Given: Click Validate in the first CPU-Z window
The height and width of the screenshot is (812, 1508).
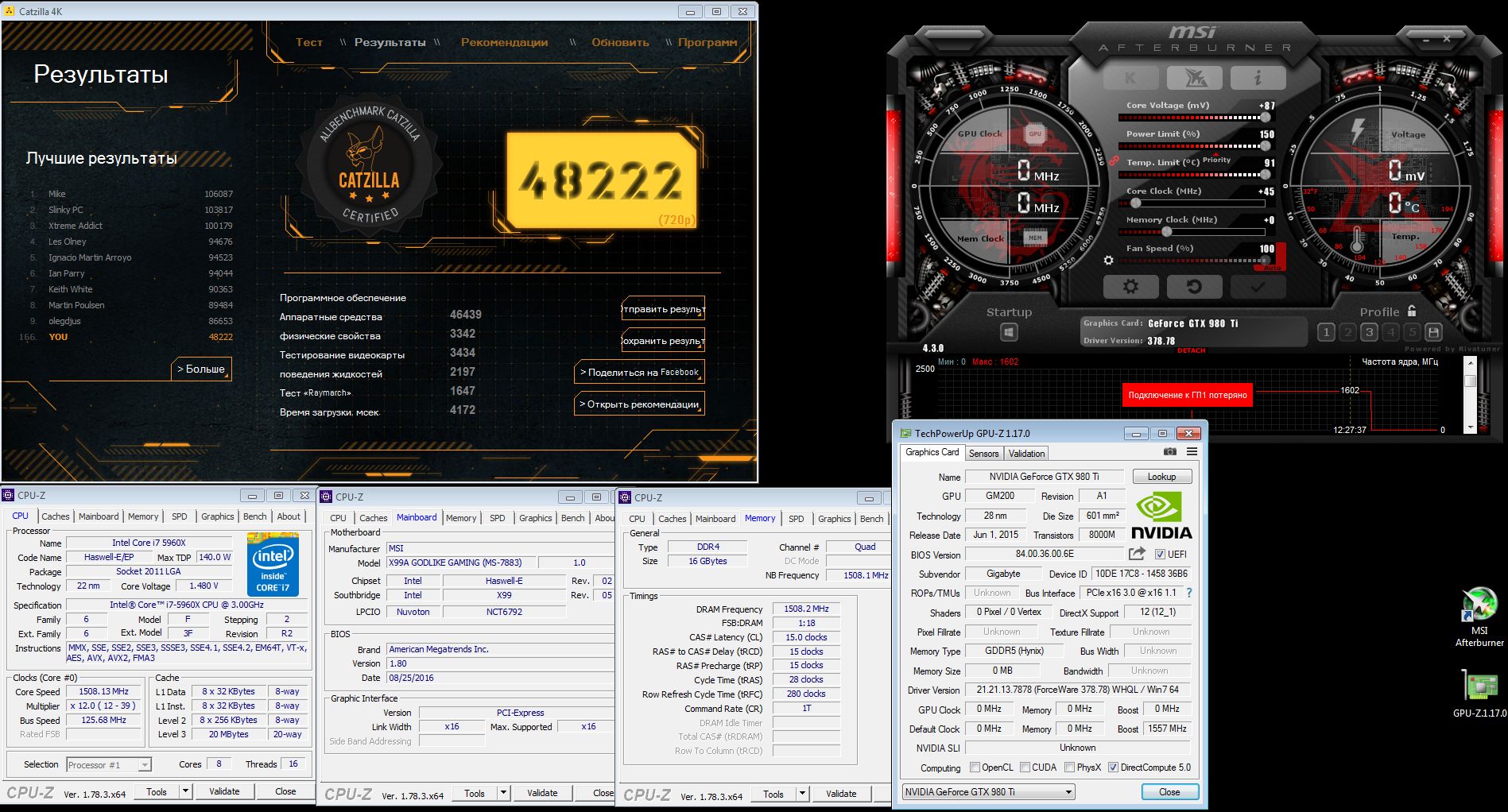Looking at the screenshot, I should pos(224,791).
